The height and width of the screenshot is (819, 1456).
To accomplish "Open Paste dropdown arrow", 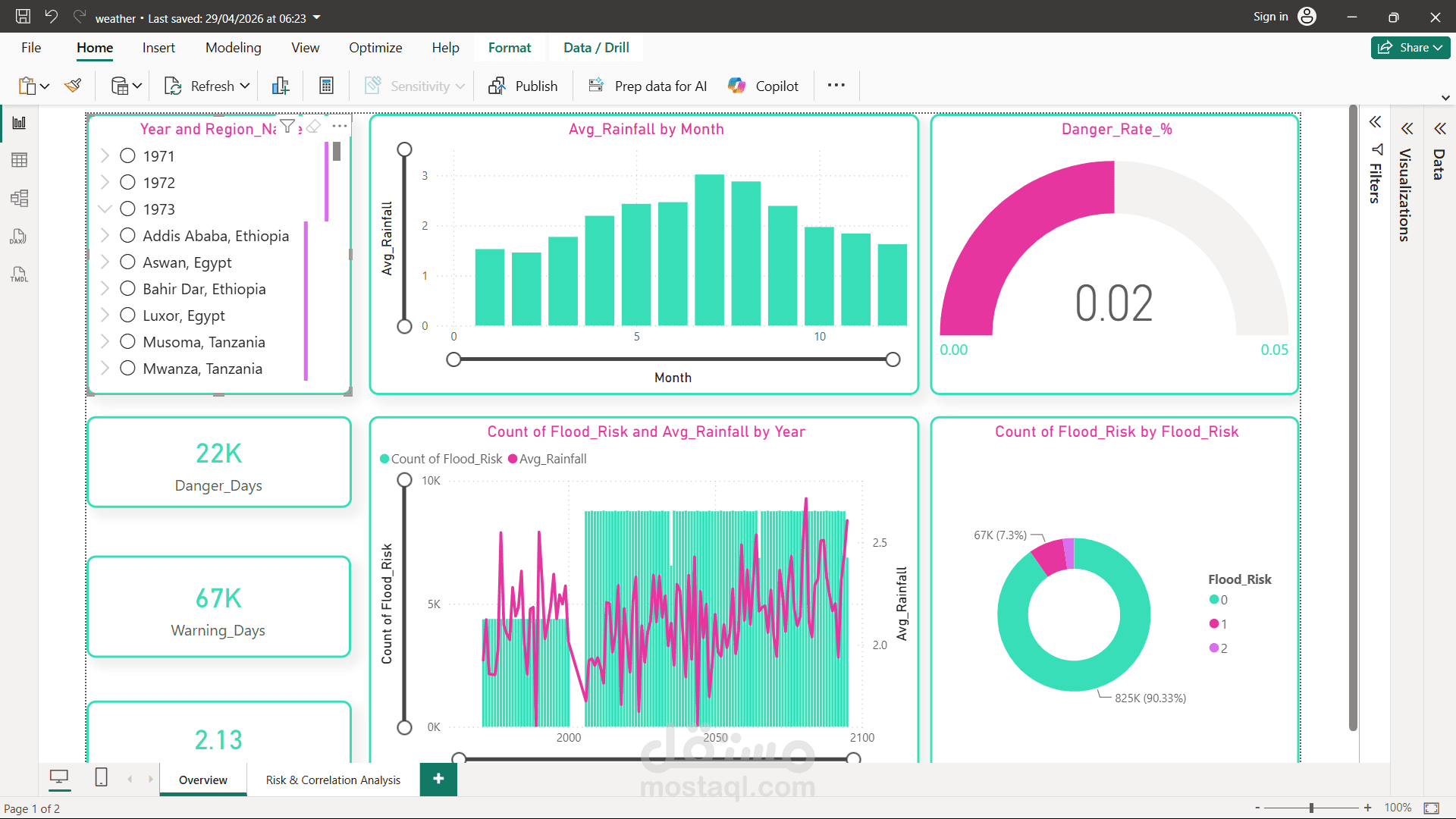I will pyautogui.click(x=45, y=86).
